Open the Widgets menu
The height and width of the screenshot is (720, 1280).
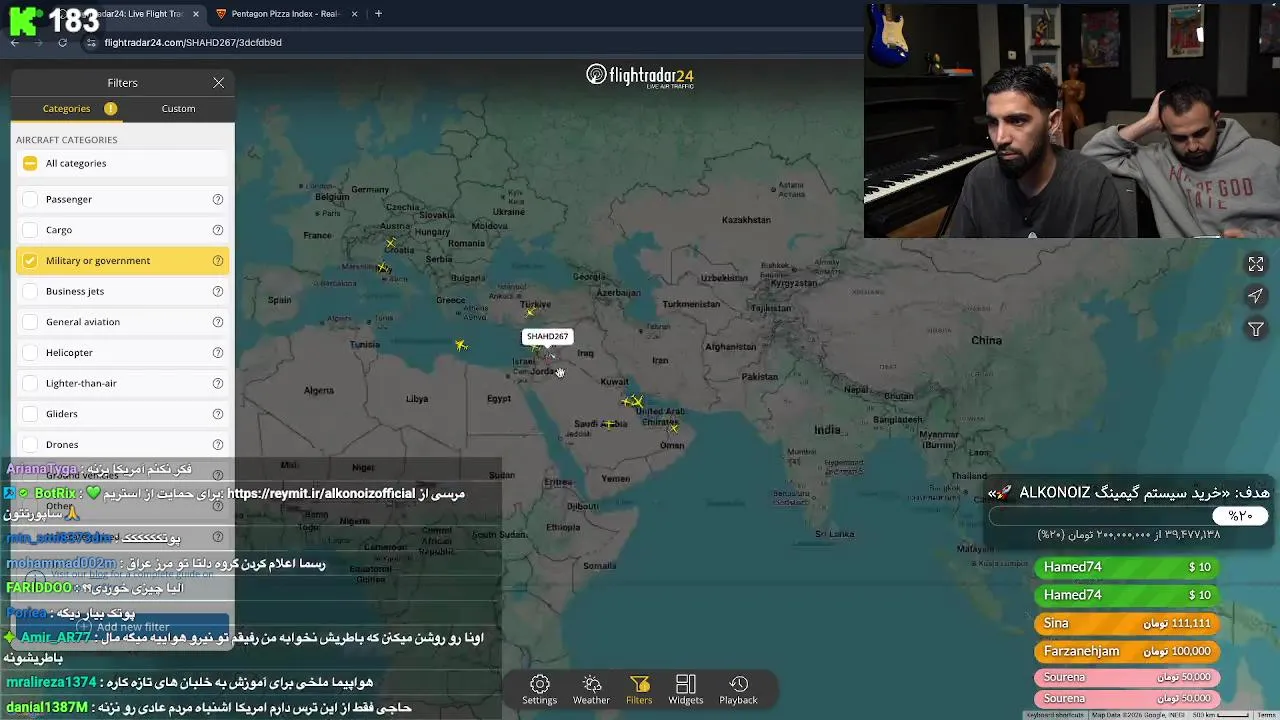click(x=686, y=690)
